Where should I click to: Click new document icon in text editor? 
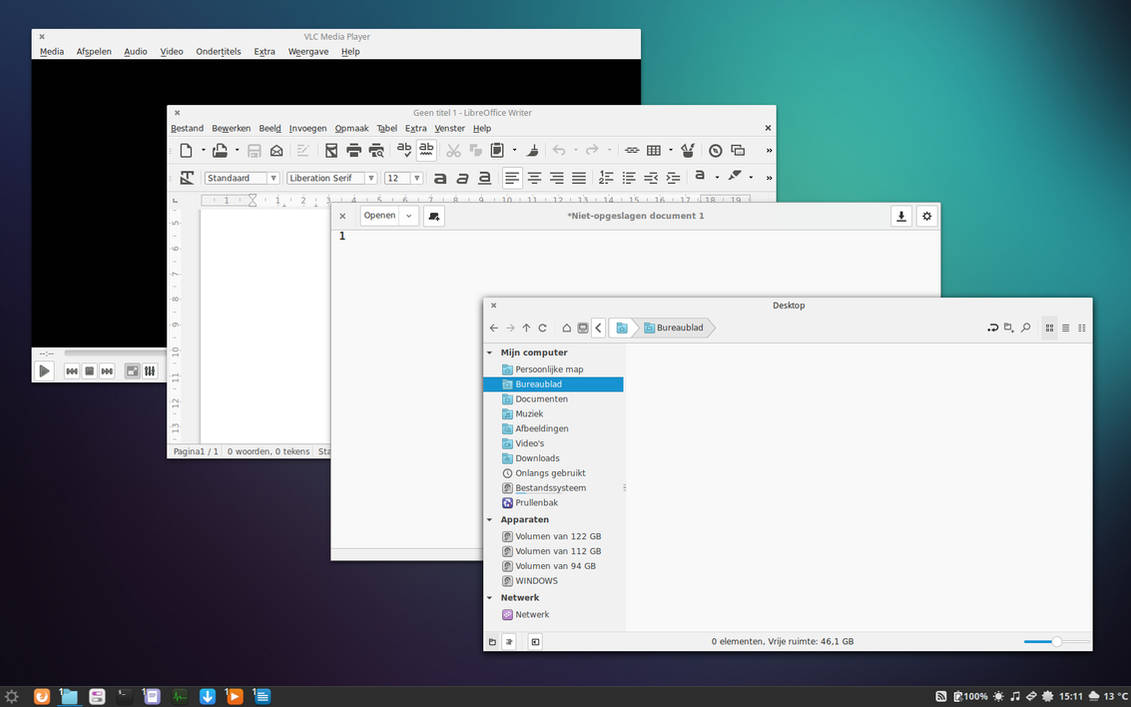(434, 216)
